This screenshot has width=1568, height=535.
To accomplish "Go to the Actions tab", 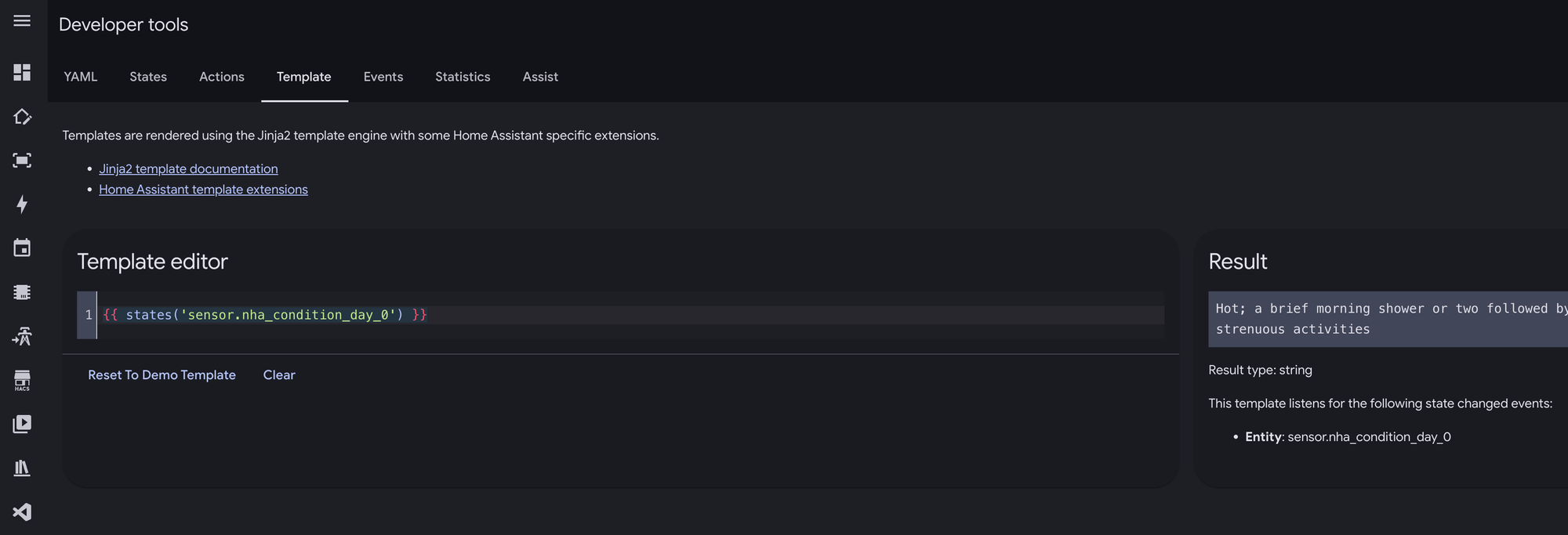I will point(222,77).
